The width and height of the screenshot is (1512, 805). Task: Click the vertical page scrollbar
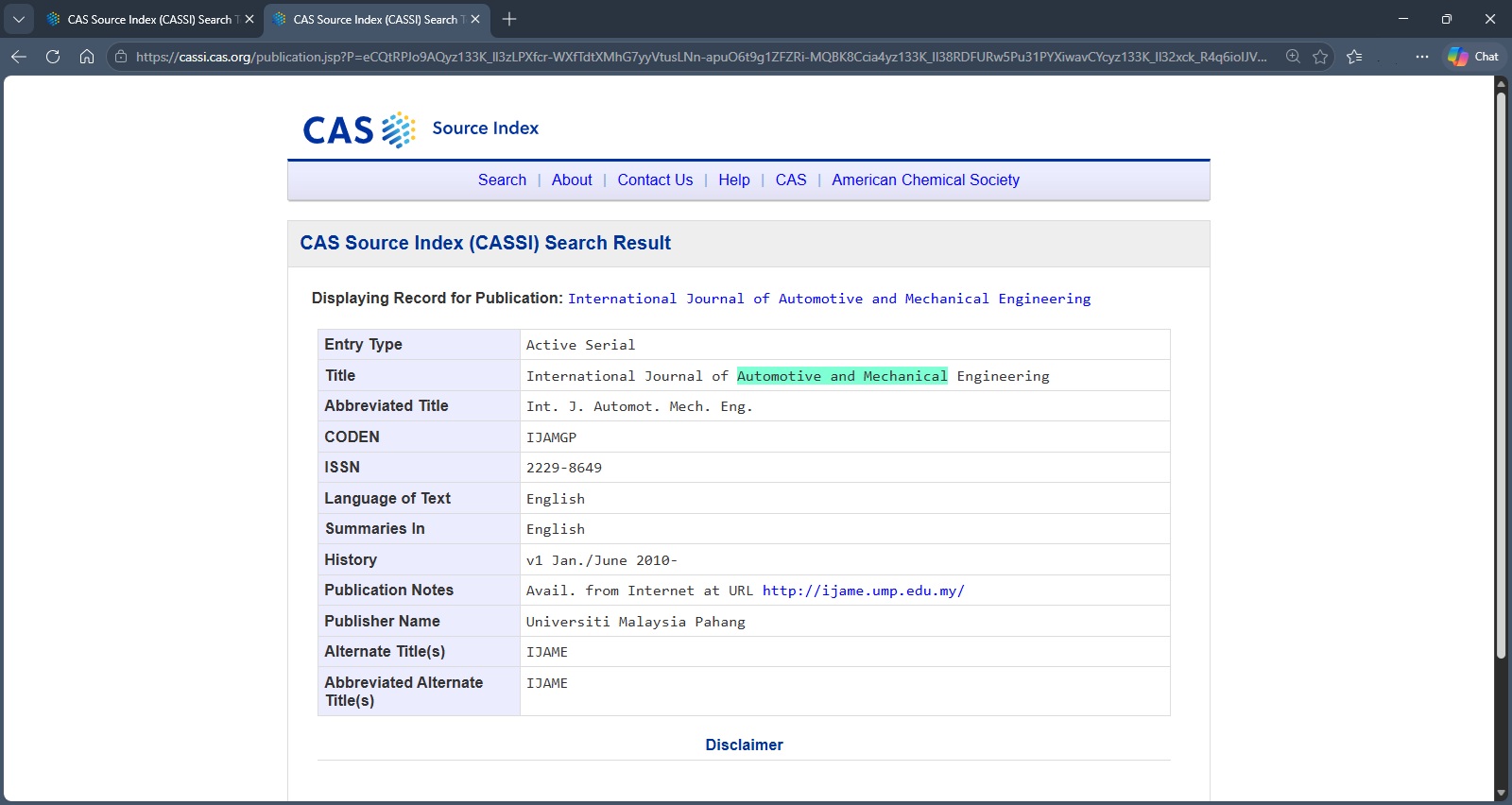(x=1501, y=376)
